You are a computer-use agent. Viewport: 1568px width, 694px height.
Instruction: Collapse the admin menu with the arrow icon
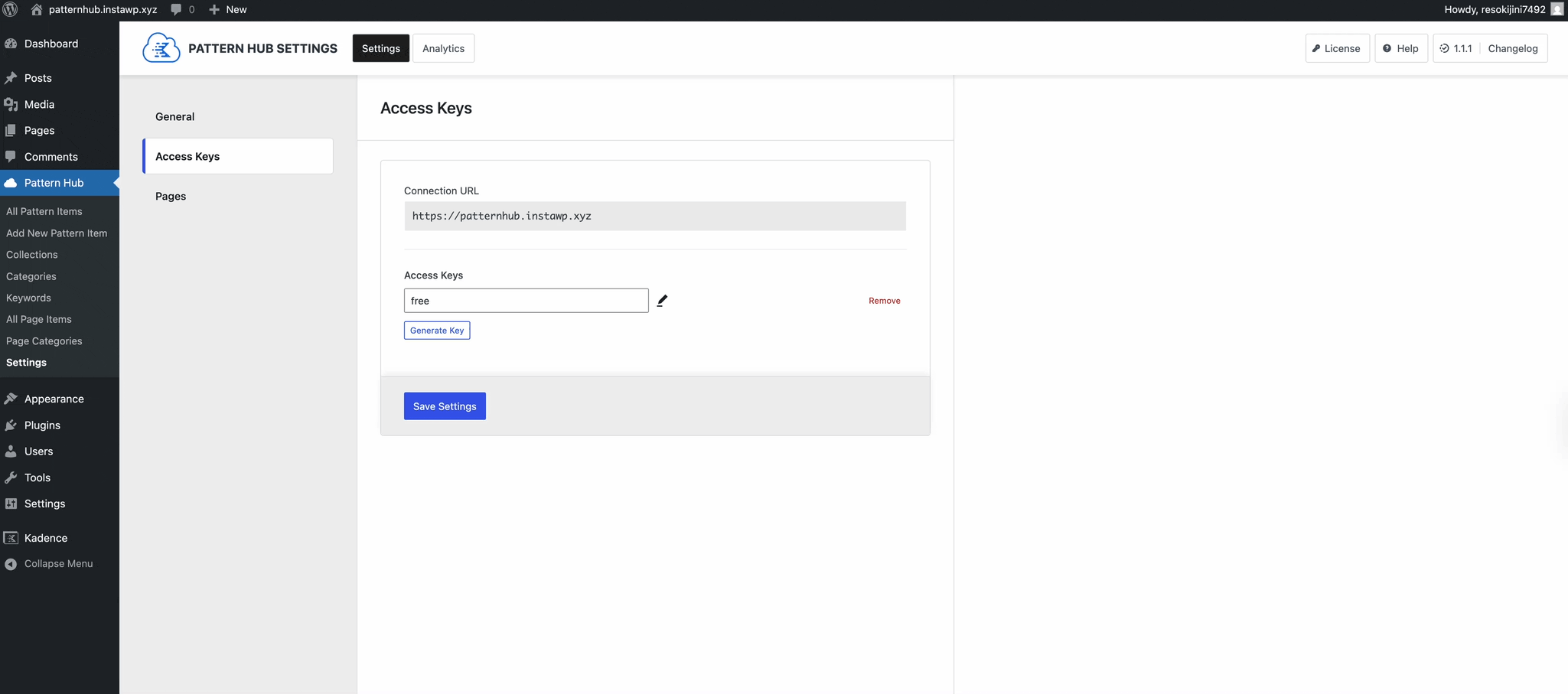click(11, 563)
